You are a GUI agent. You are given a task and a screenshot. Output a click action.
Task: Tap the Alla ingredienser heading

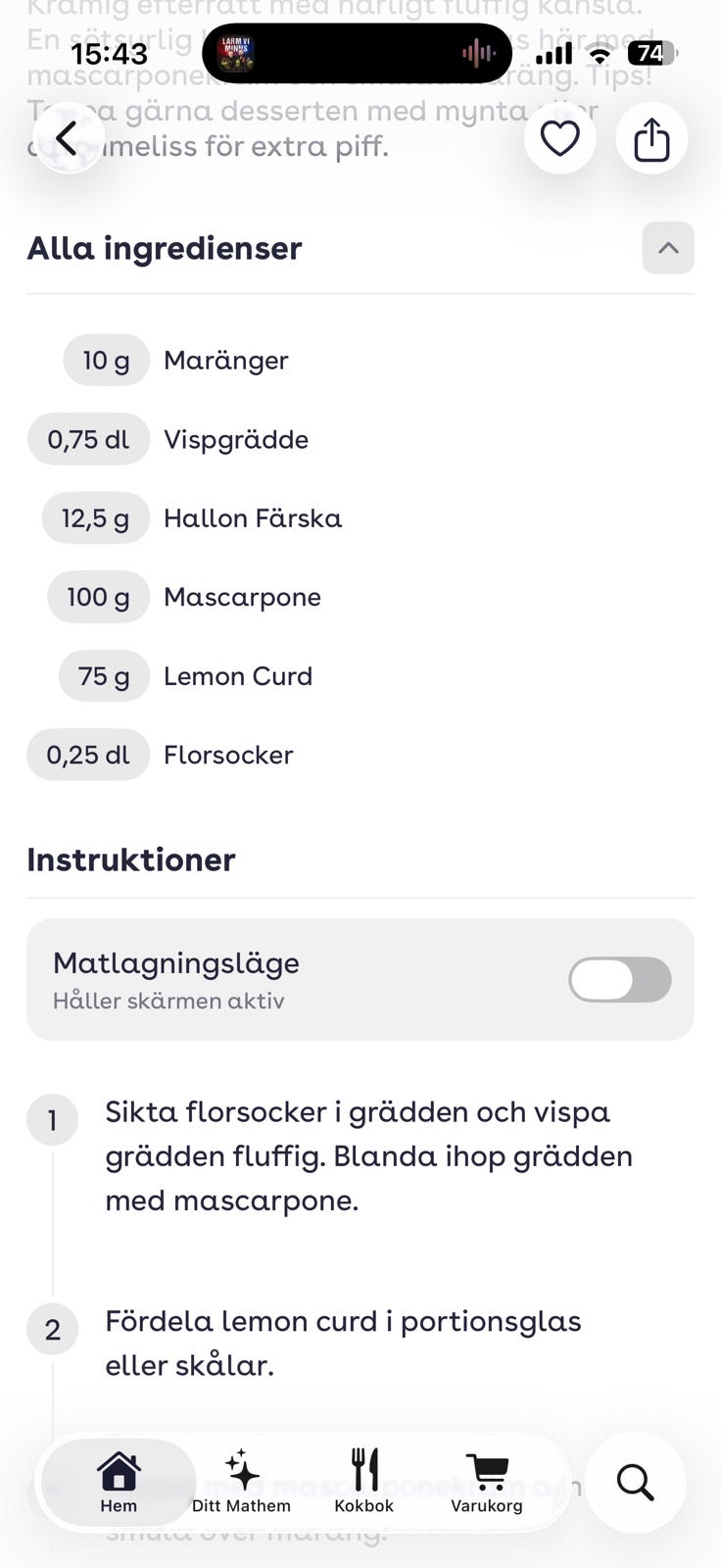[x=165, y=248]
